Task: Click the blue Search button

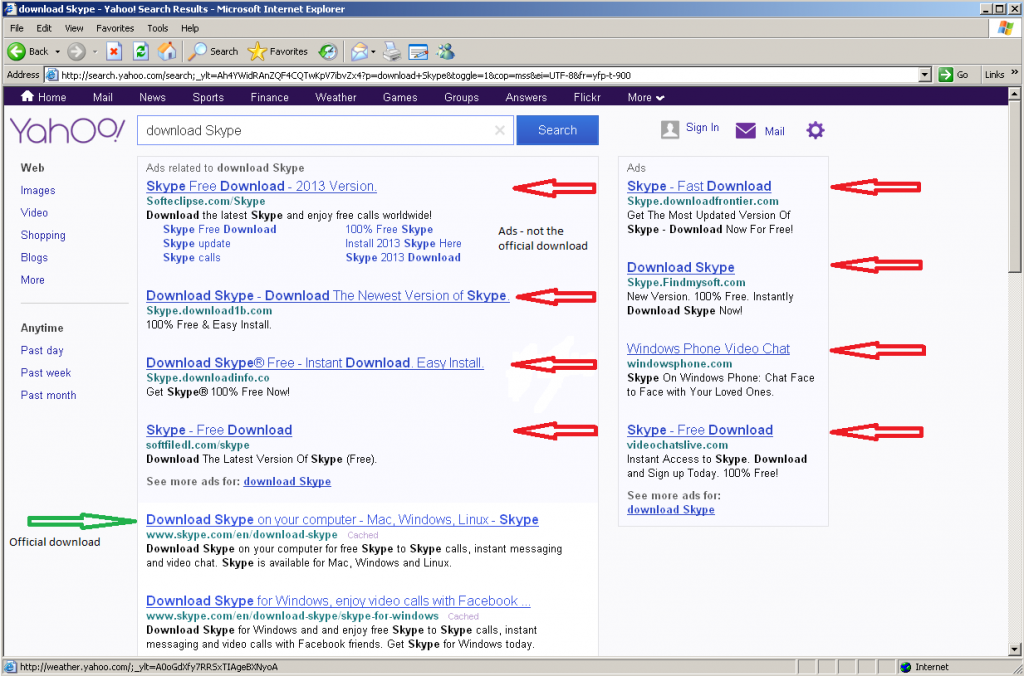Action: [x=557, y=130]
